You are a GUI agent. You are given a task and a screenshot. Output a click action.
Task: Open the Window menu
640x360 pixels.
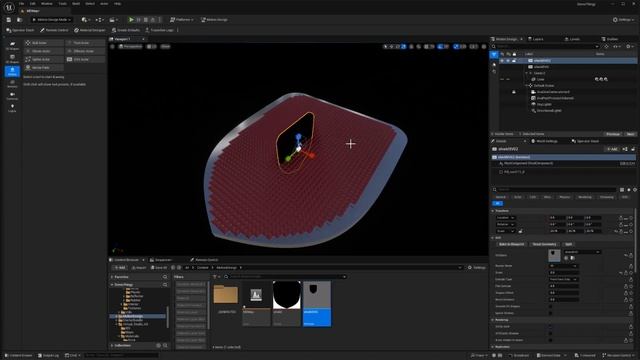(47, 4)
